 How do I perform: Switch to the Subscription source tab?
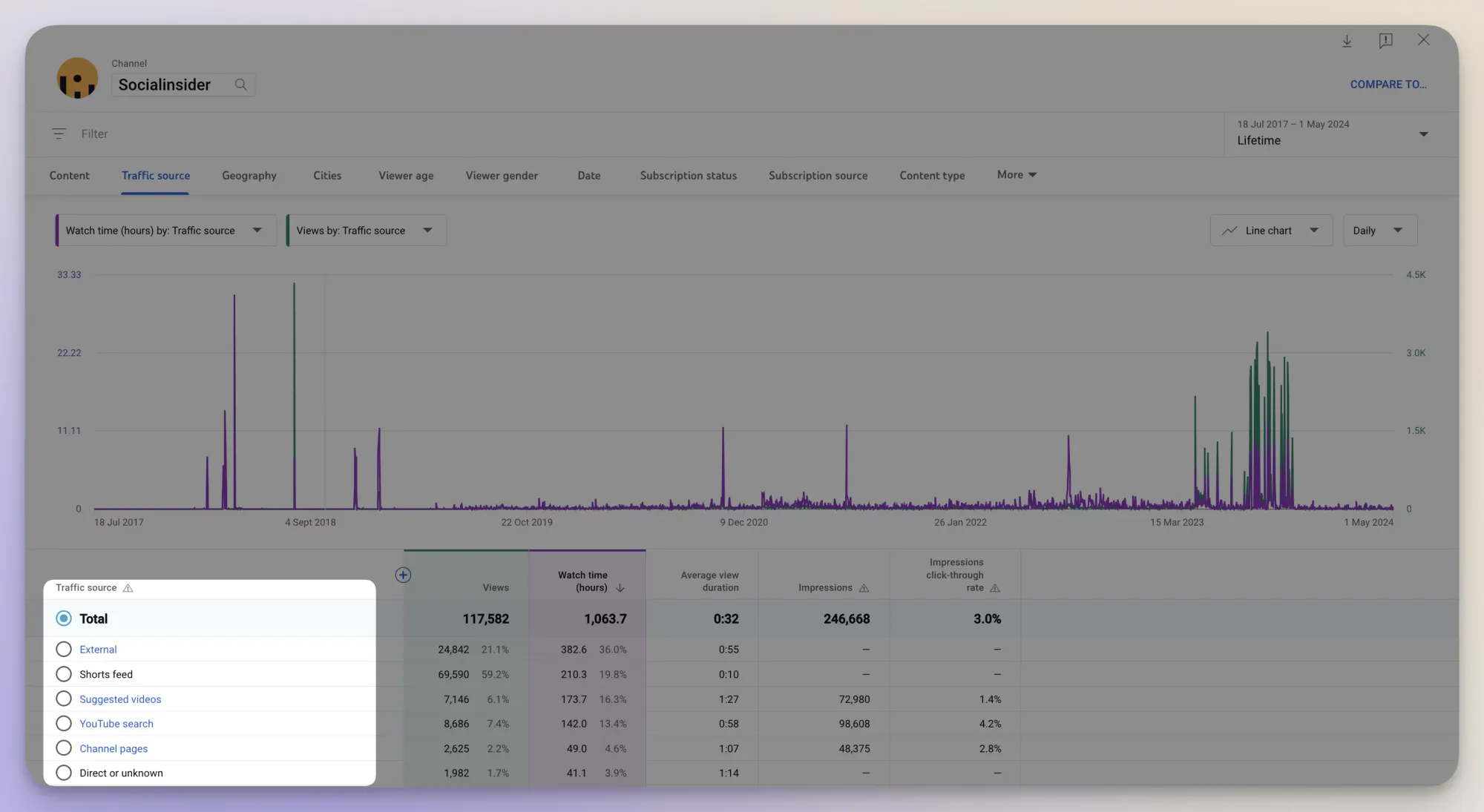tap(818, 176)
